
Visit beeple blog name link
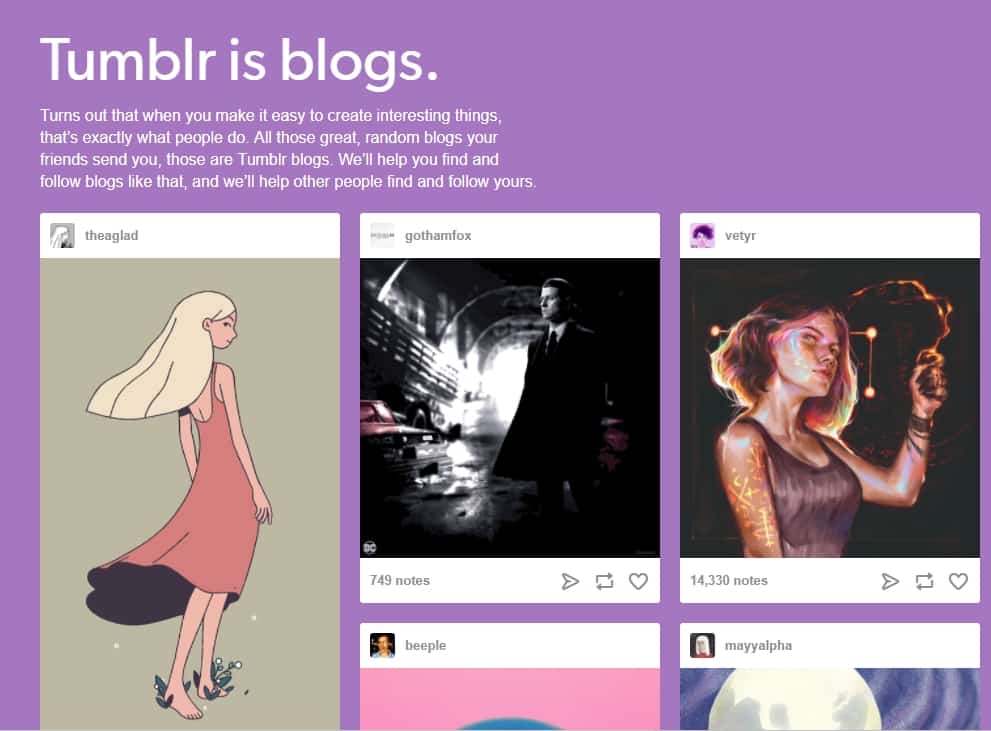click(425, 646)
